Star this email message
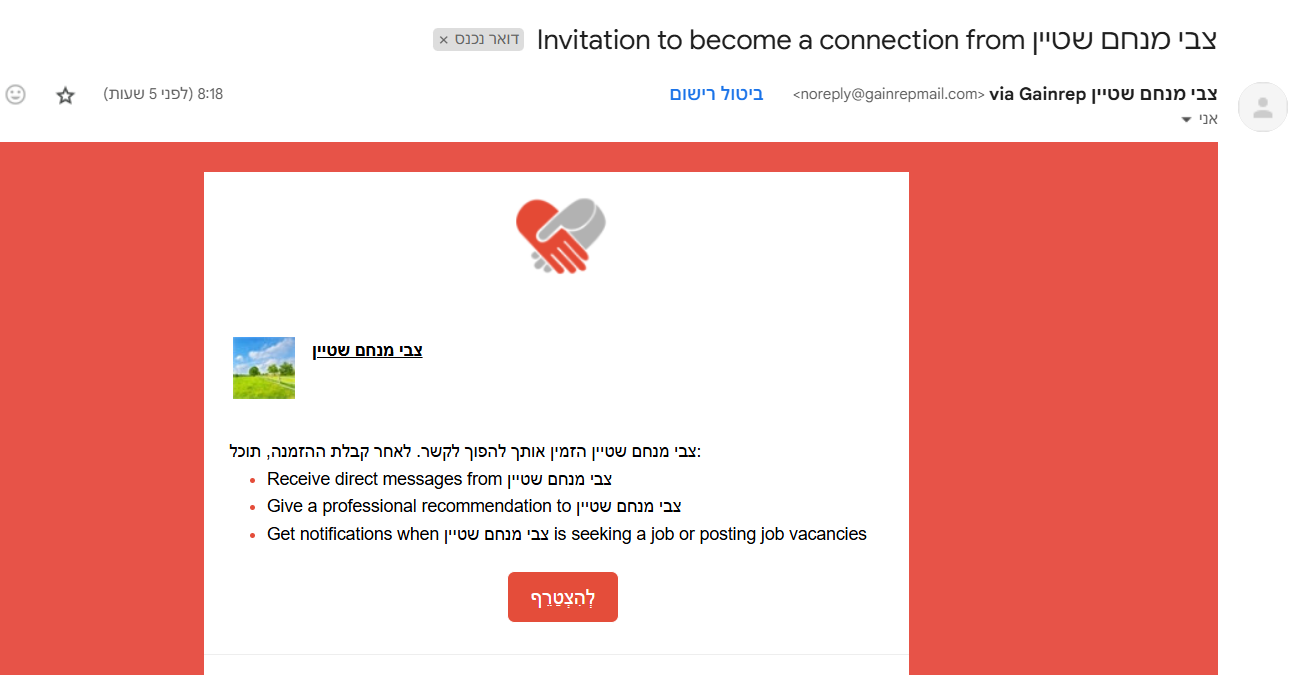This screenshot has height=675, width=1298. coord(66,95)
